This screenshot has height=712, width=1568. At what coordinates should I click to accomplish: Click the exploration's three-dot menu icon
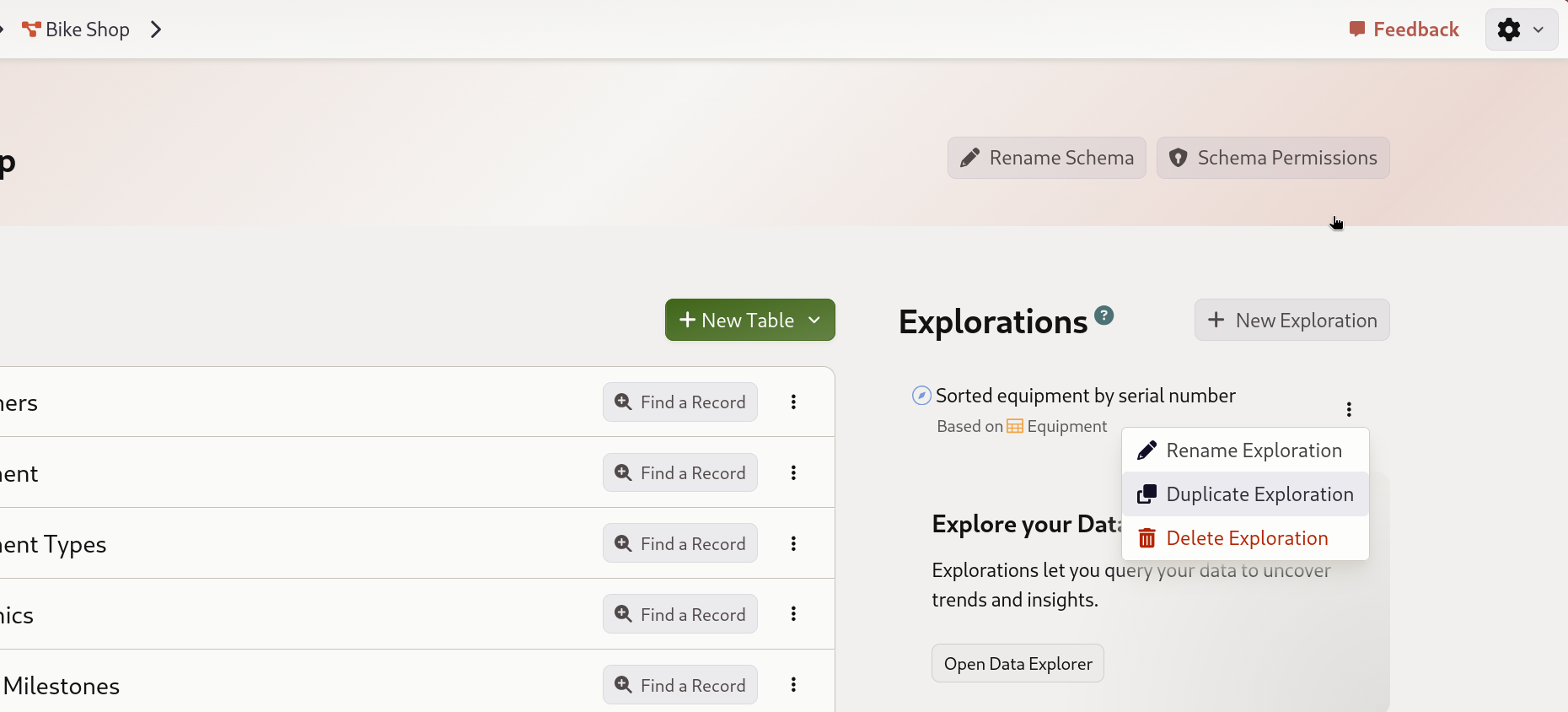click(1349, 409)
